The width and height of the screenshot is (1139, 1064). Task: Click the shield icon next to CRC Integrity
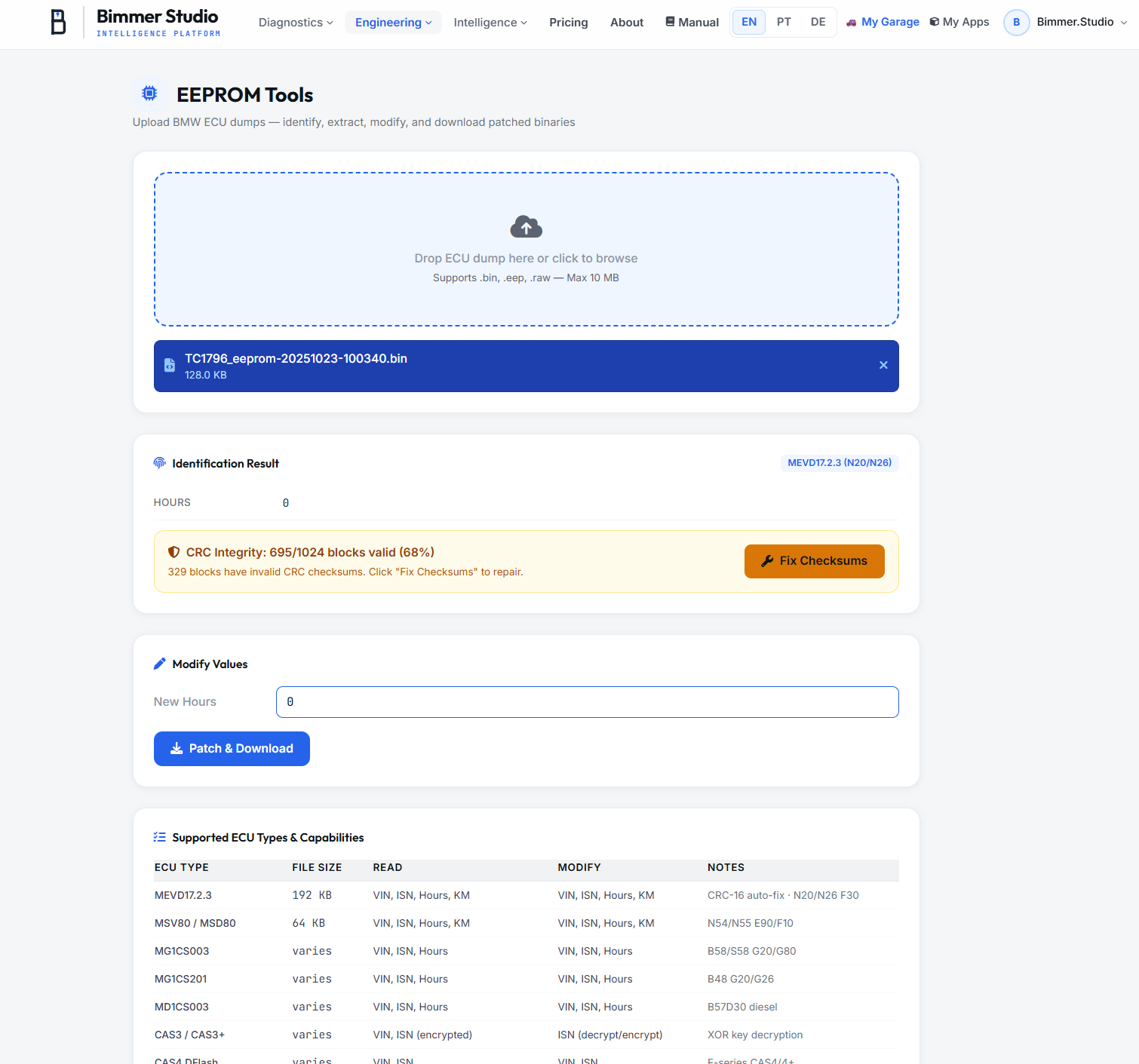click(x=174, y=552)
